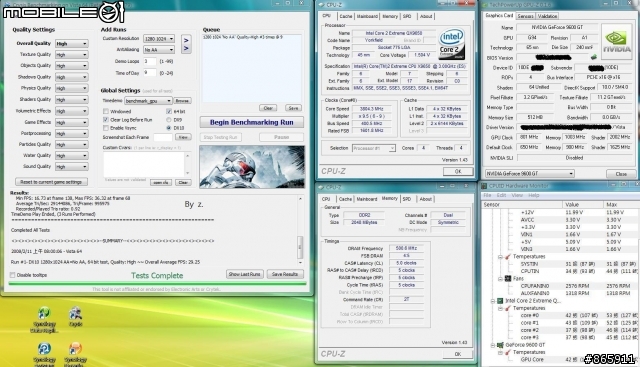Enable the Windowed checkbox
The height and width of the screenshot is (367, 640).
(106, 111)
